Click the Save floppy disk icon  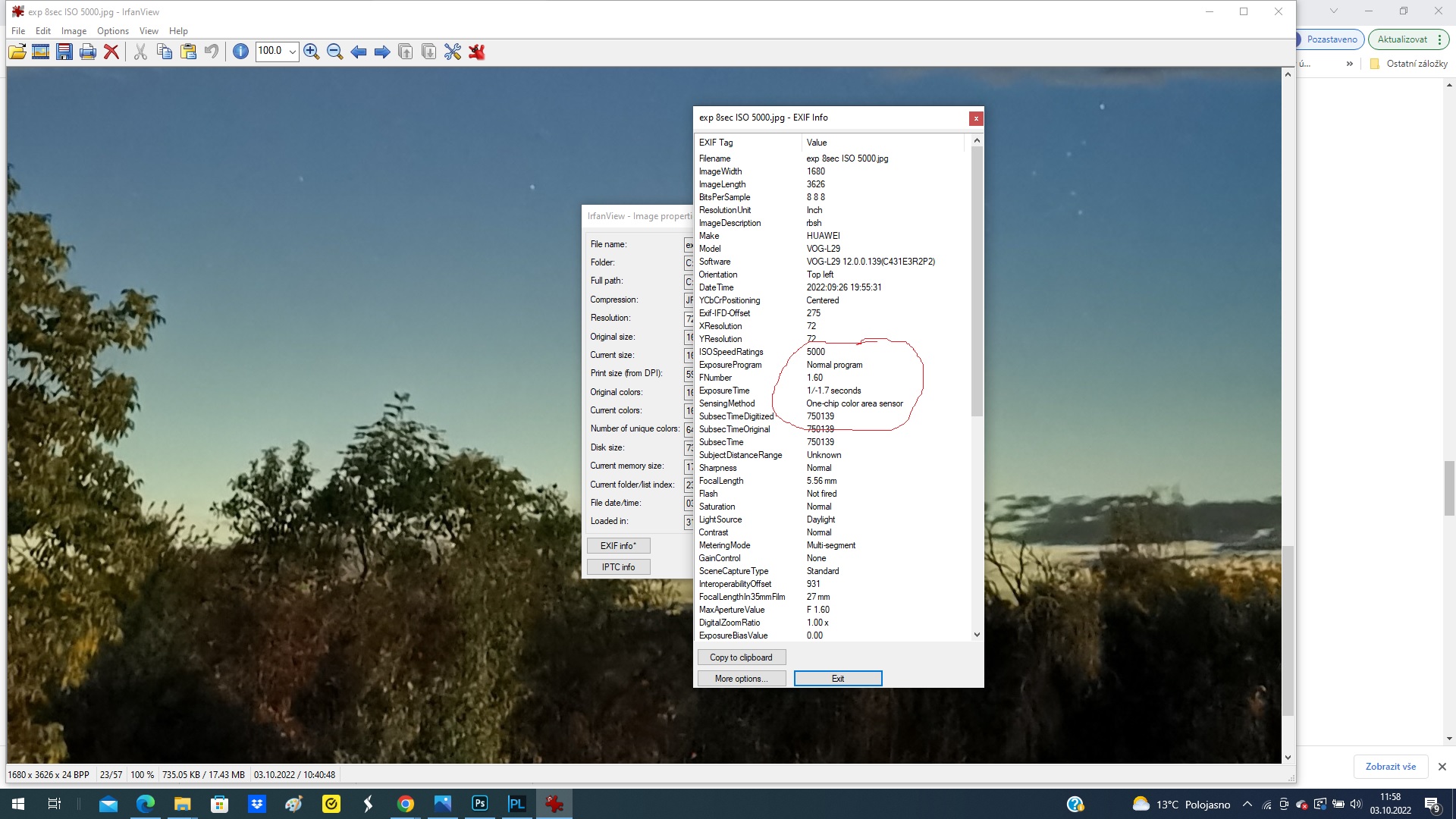point(64,52)
